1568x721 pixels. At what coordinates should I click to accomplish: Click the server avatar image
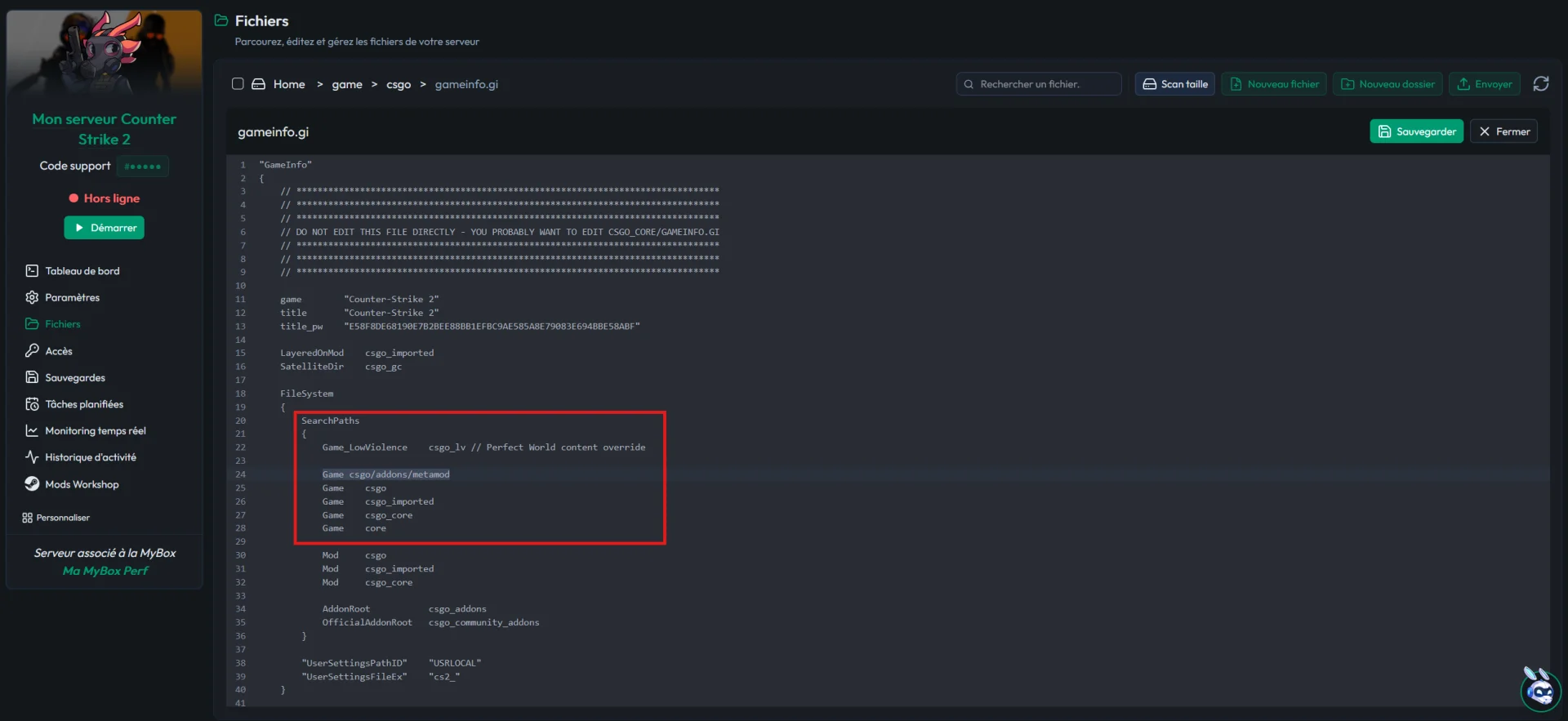tap(105, 53)
